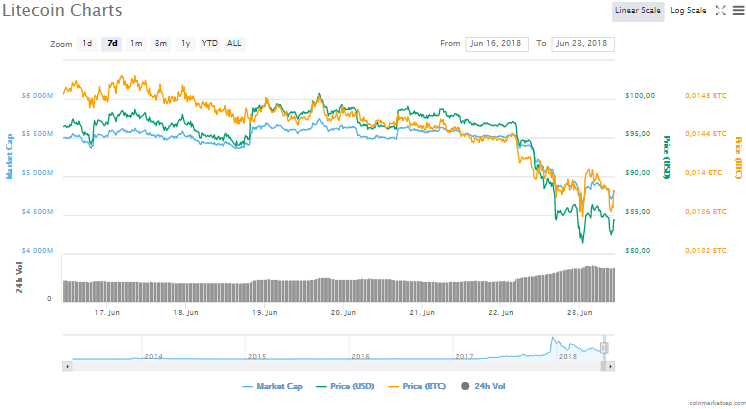Open the chart hamburger menu

click(738, 10)
